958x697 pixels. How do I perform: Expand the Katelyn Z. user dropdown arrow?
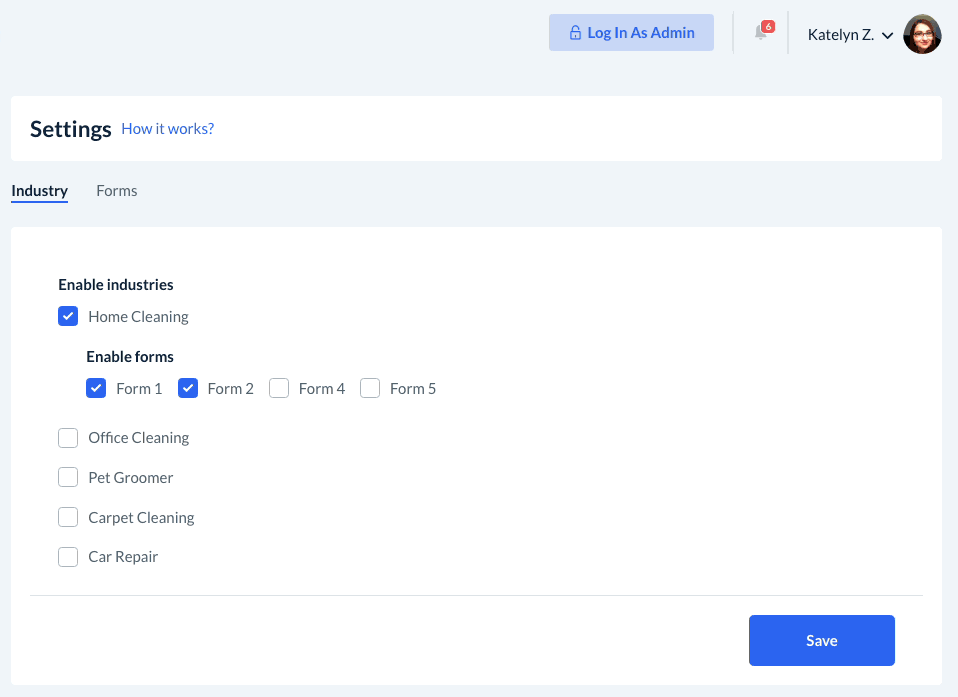[x=888, y=35]
